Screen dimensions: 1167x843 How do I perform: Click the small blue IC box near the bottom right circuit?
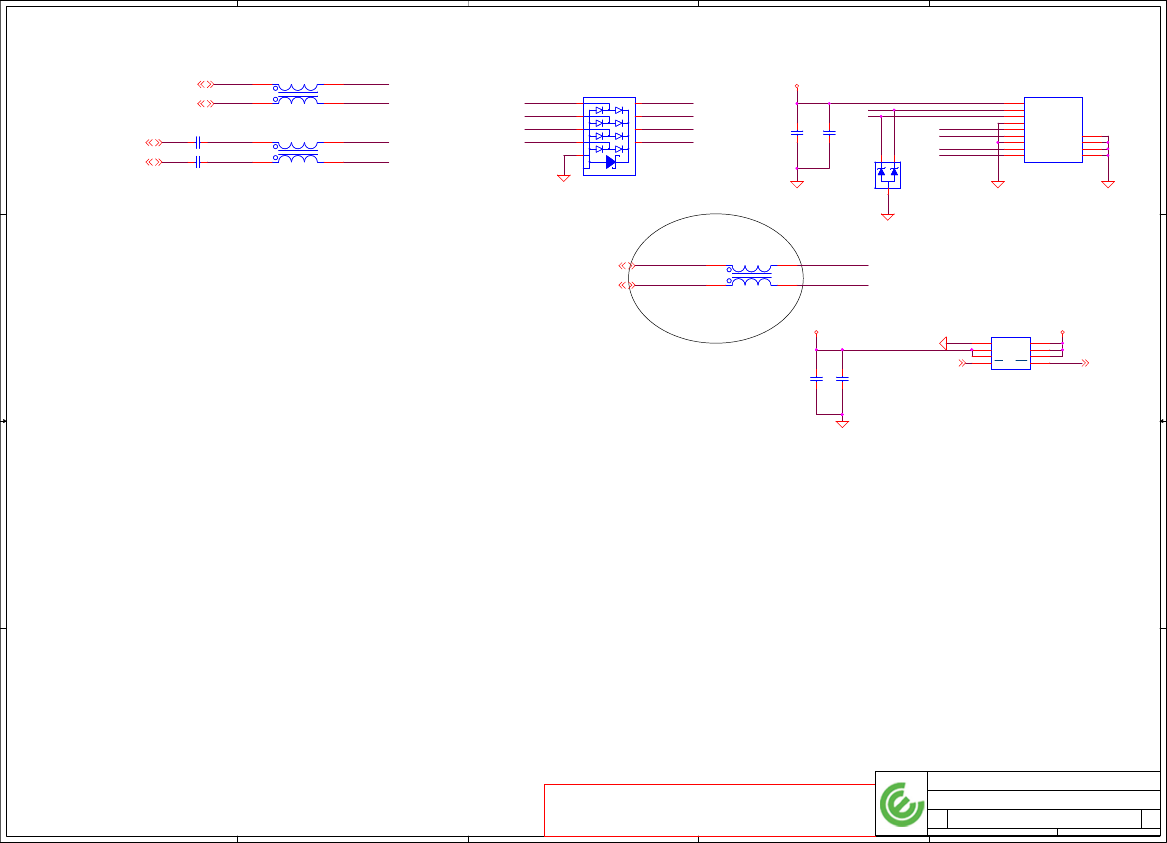click(1011, 353)
